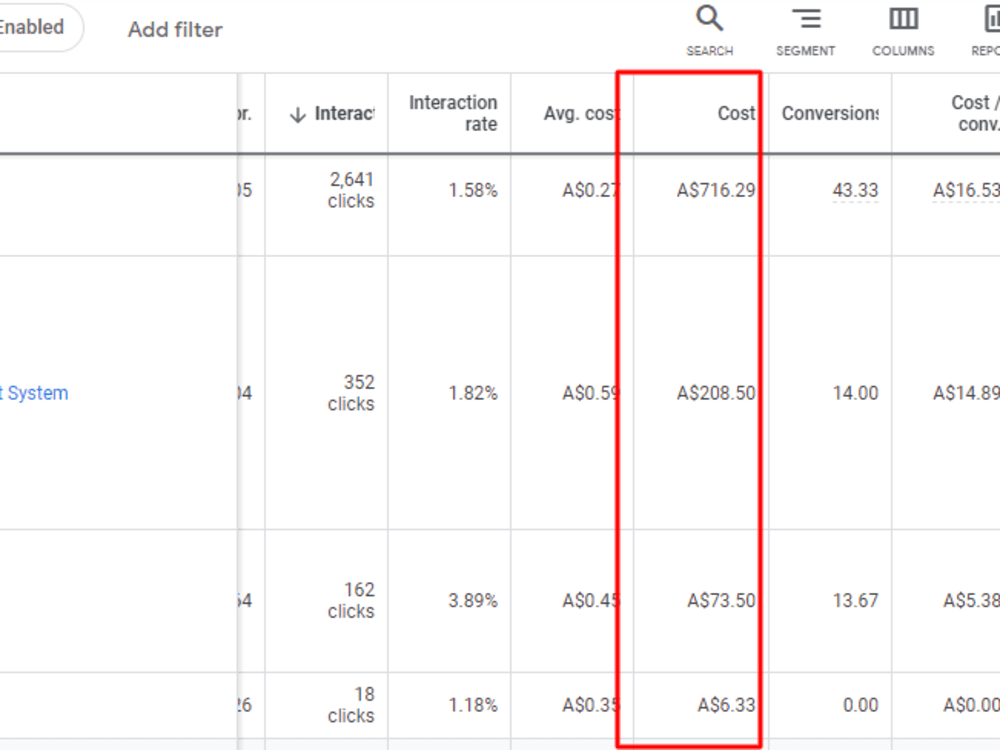Sort by Avg. cost column header
Viewport: 1000px width, 750px height.
click(x=580, y=114)
